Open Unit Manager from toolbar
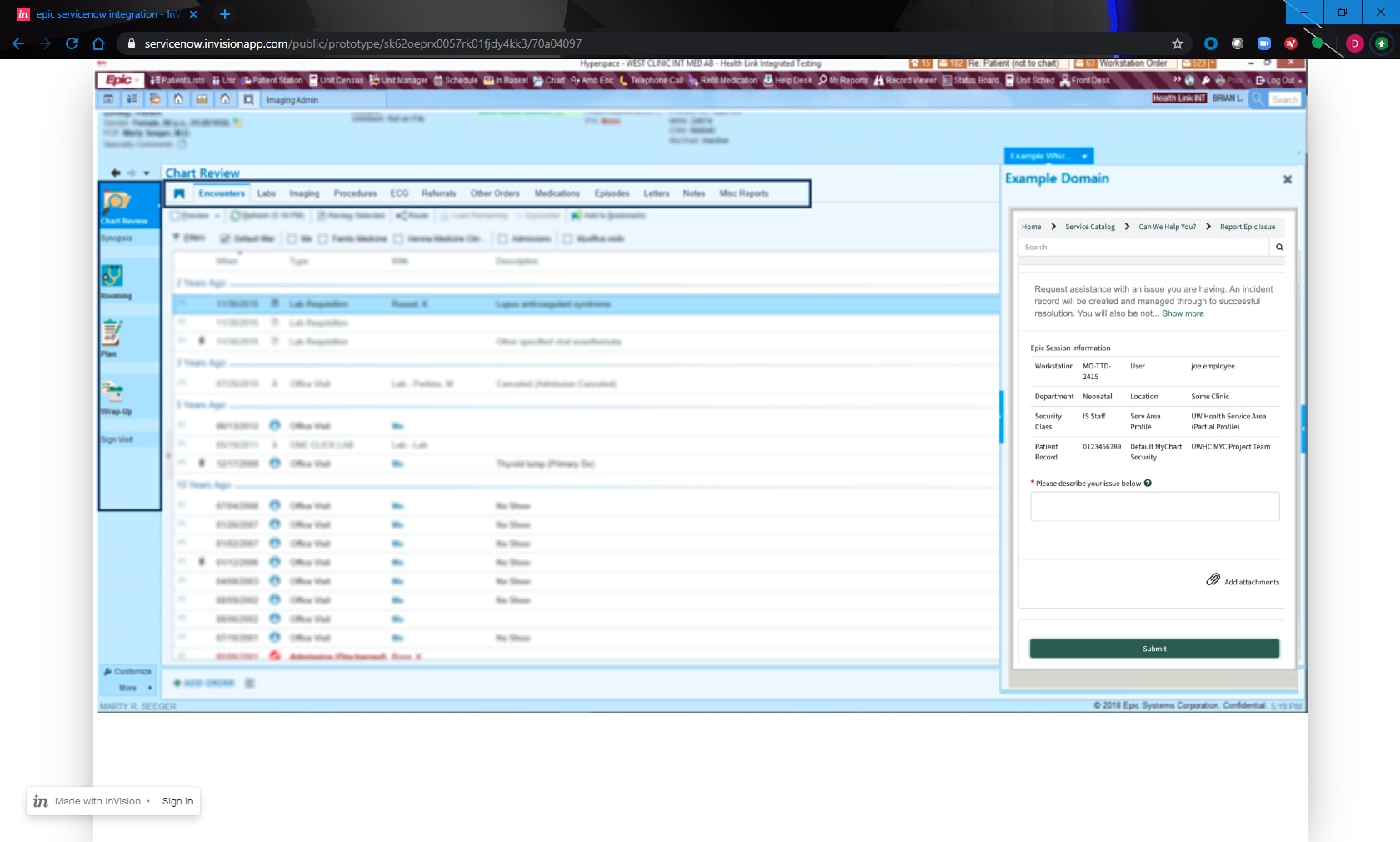The height and width of the screenshot is (842, 1400). (x=398, y=80)
